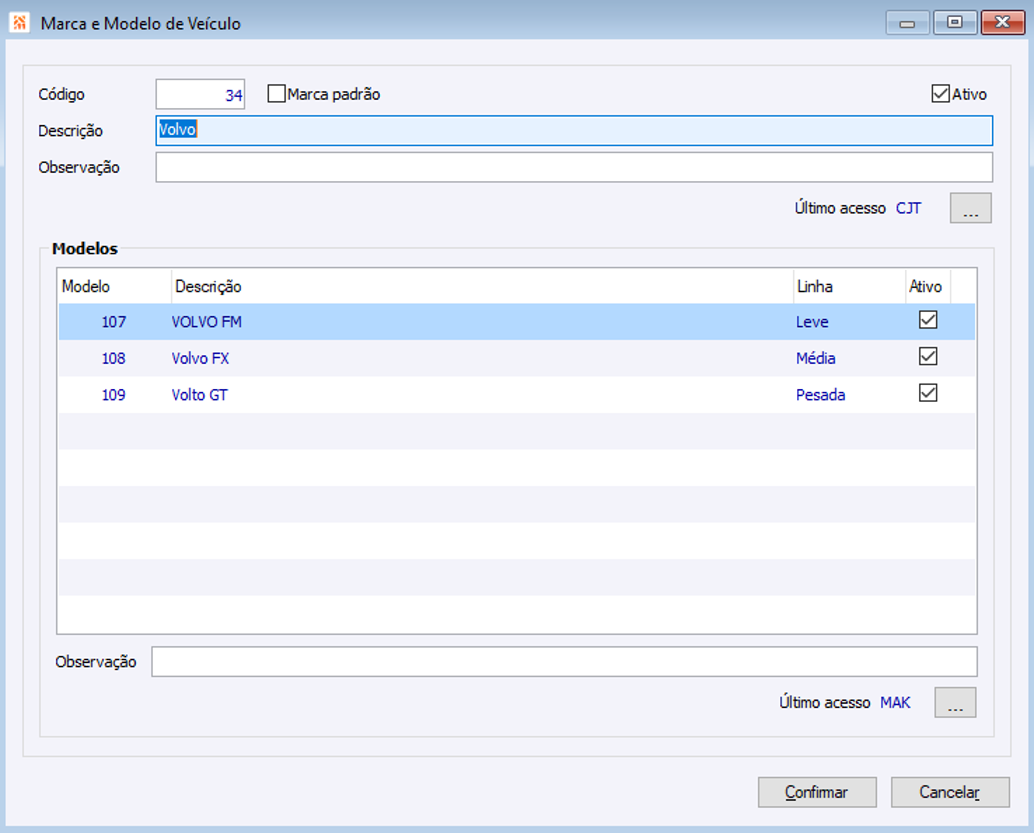The height and width of the screenshot is (833, 1034).
Task: Select model code 107 cell
Action: pos(113,322)
